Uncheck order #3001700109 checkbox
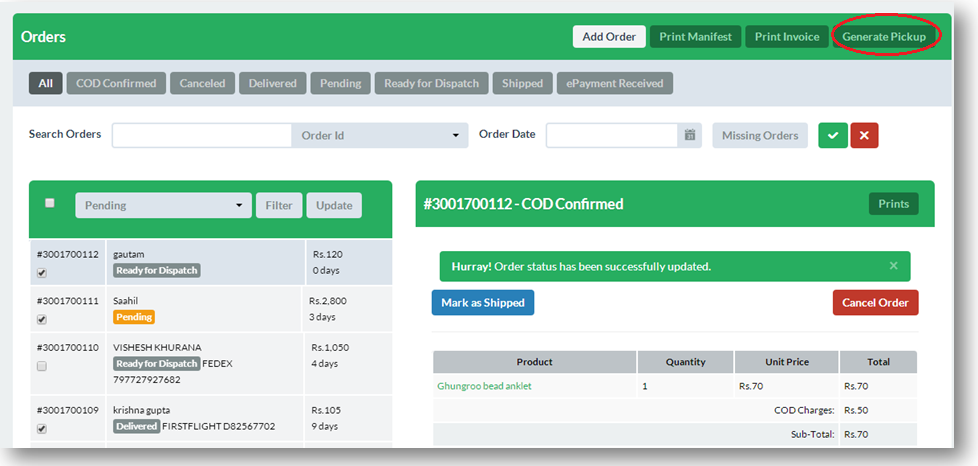 (42, 429)
